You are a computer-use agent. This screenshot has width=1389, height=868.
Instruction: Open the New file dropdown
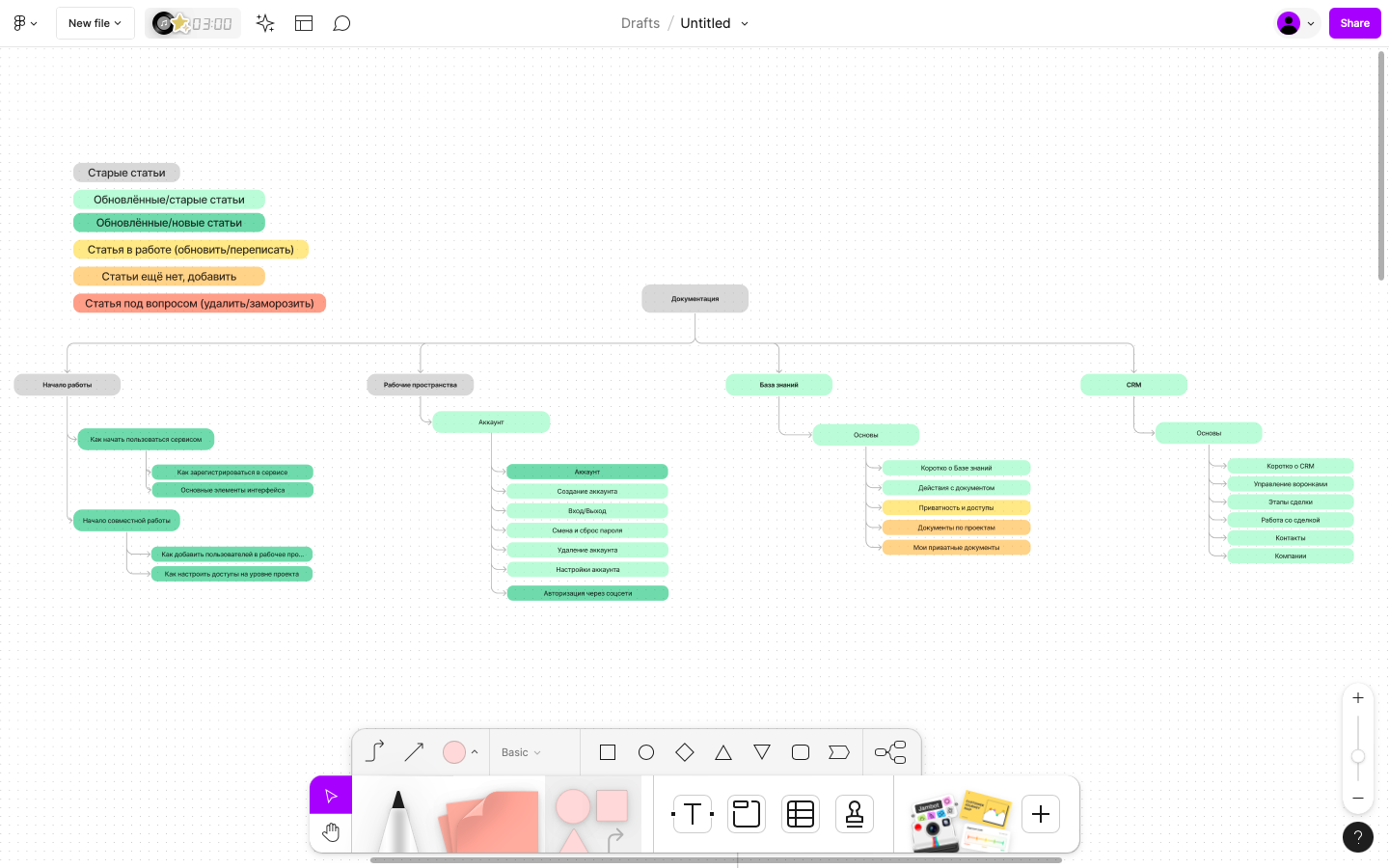(95, 23)
